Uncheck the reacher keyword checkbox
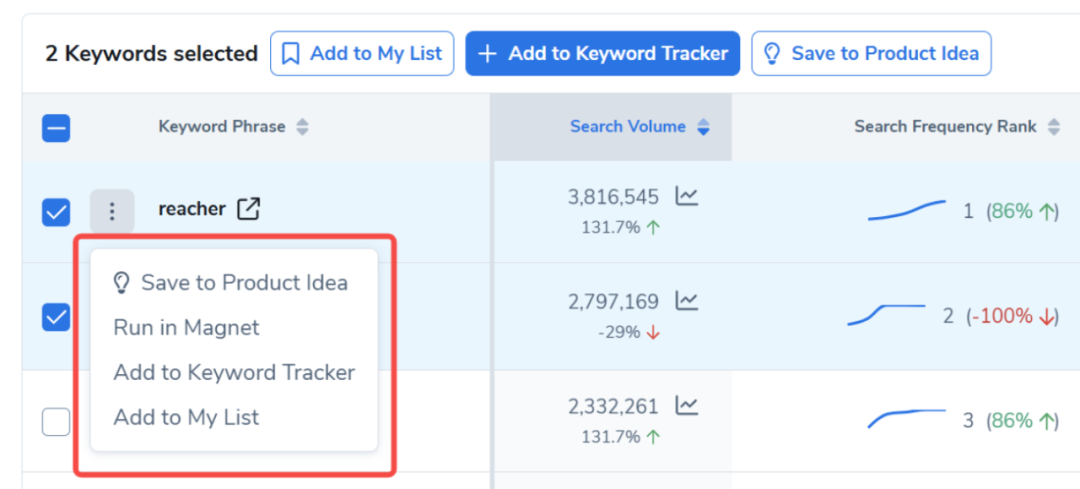1080x489 pixels. click(x=56, y=212)
